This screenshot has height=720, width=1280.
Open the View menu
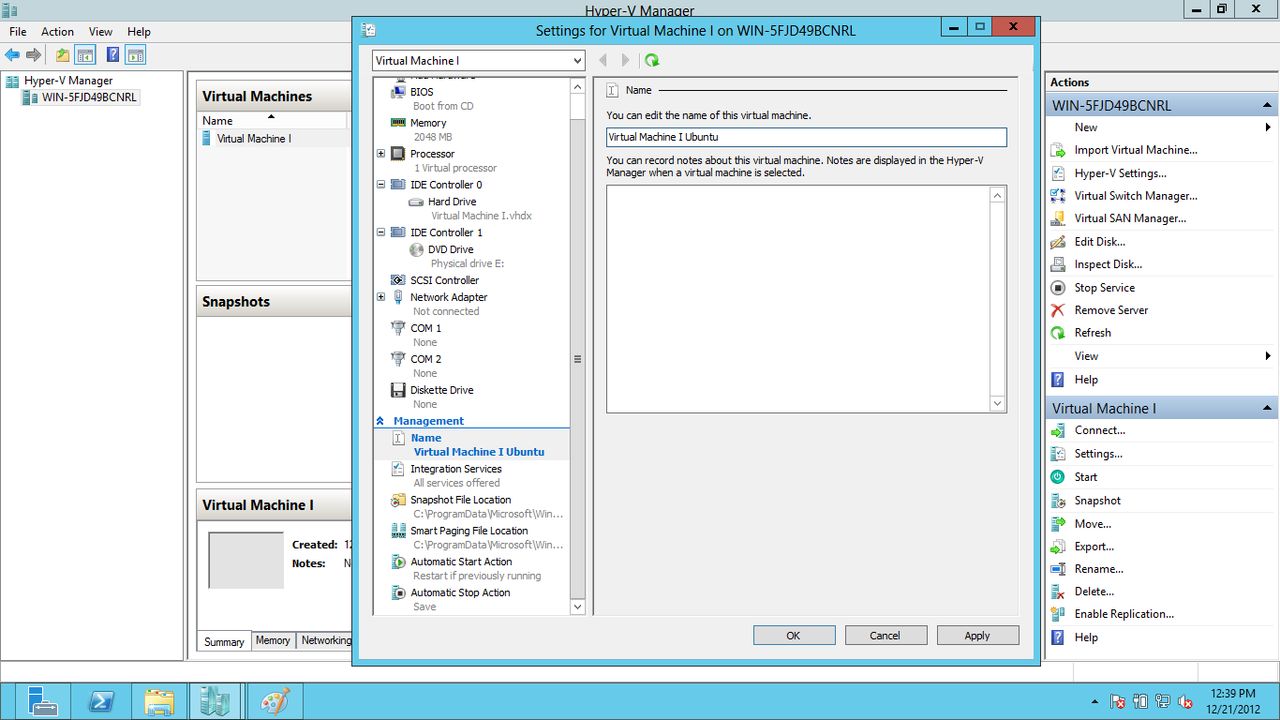(x=101, y=32)
